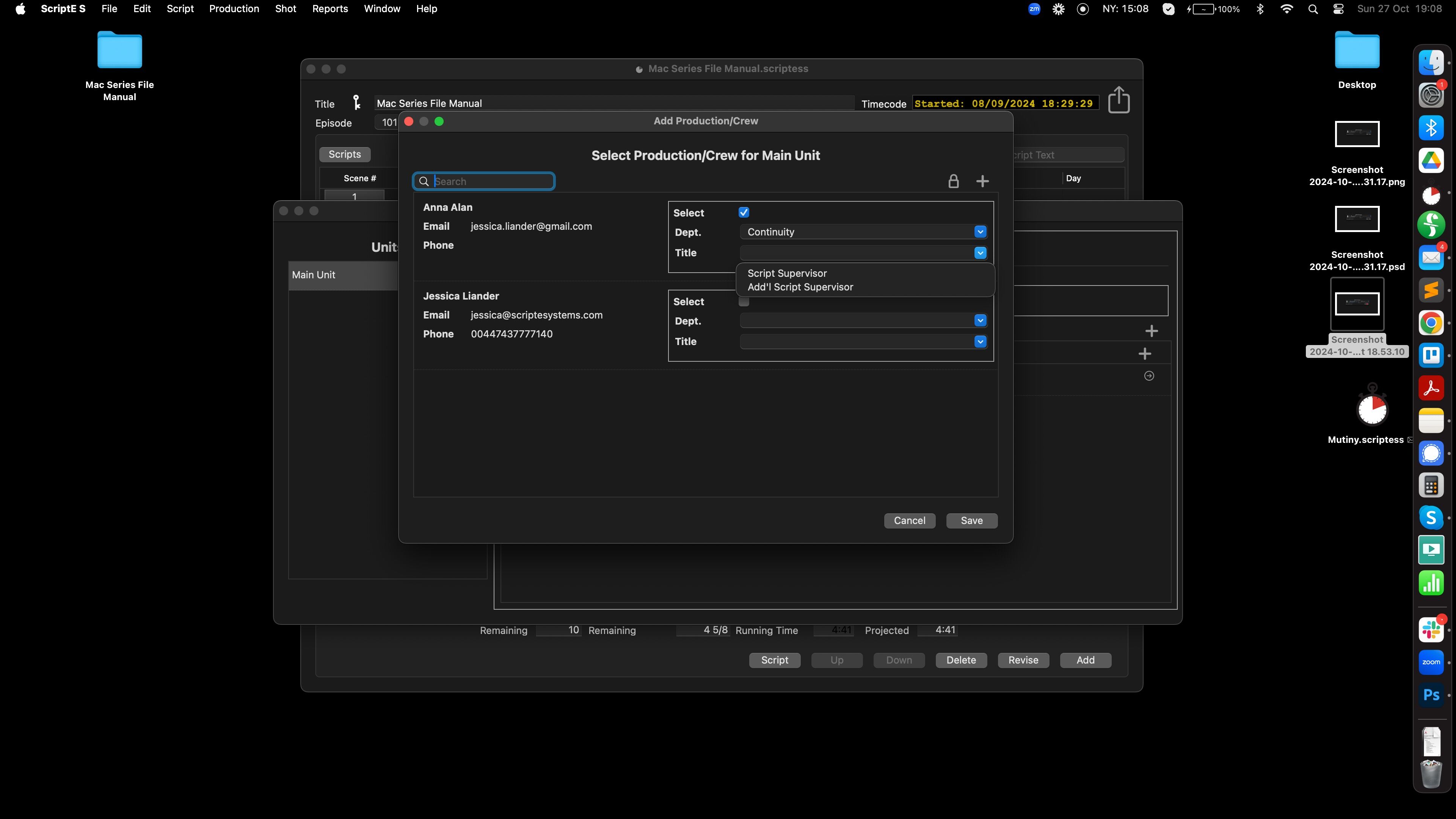Choose Script Supervisor from title list
This screenshot has height=819, width=1456.
click(x=787, y=273)
